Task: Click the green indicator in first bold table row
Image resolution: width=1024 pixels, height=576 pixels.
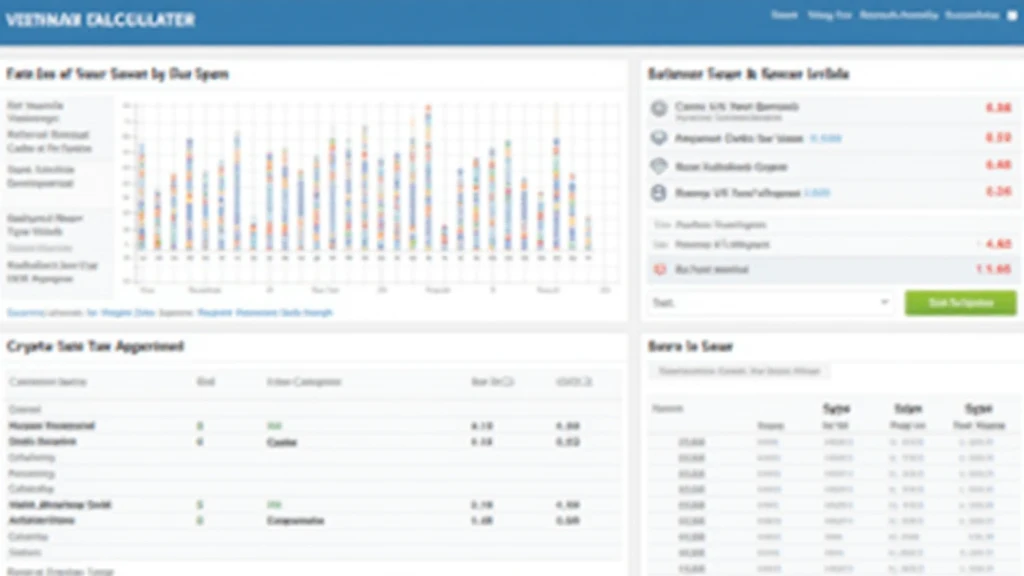Action: tap(200, 425)
